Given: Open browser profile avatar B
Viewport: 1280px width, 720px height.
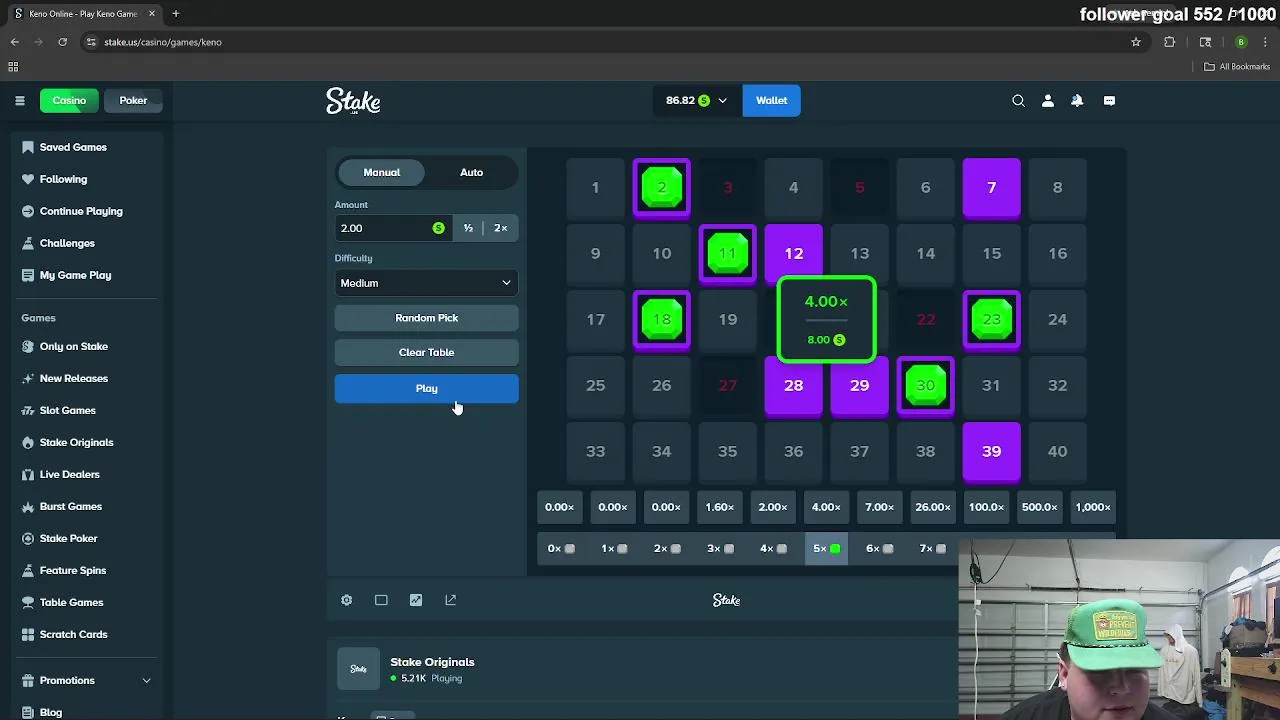Looking at the screenshot, I should pos(1241,42).
